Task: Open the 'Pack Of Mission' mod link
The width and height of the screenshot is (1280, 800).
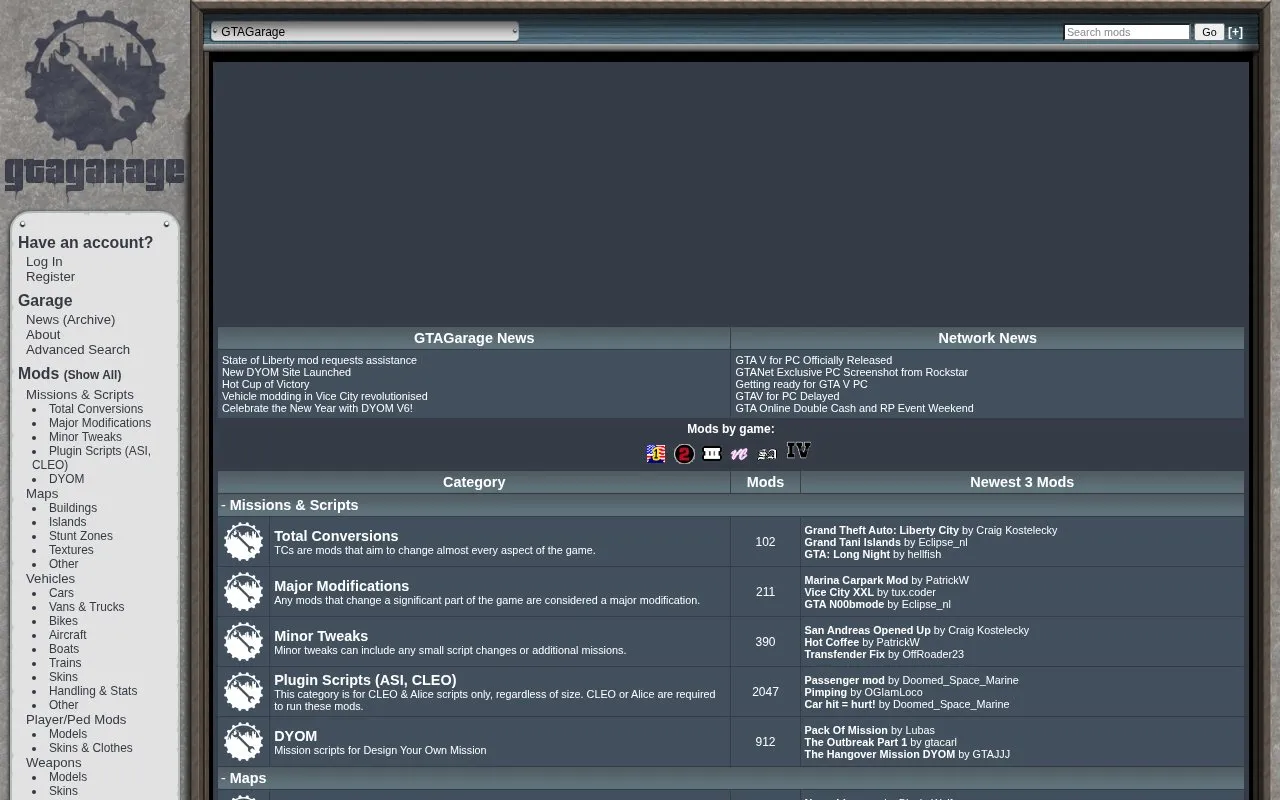Action: point(846,730)
